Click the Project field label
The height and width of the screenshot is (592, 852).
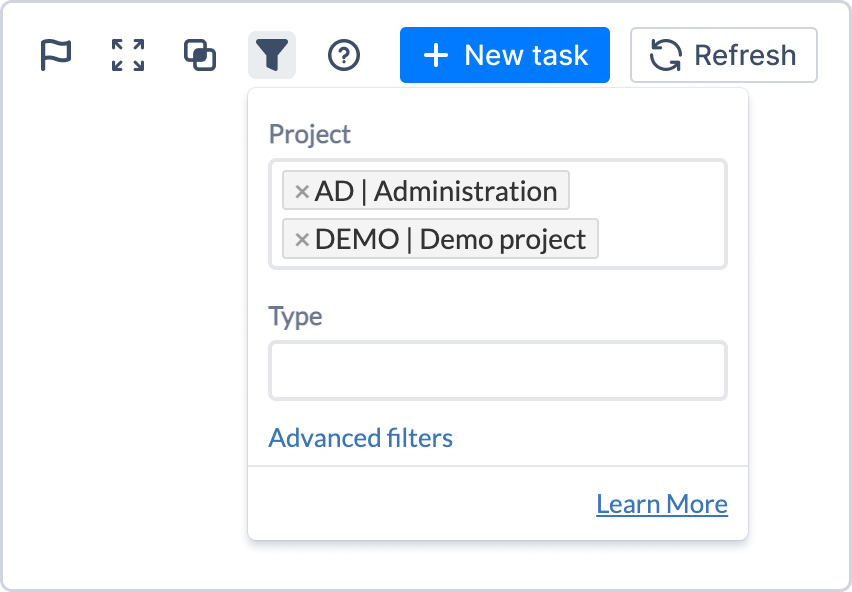point(310,134)
